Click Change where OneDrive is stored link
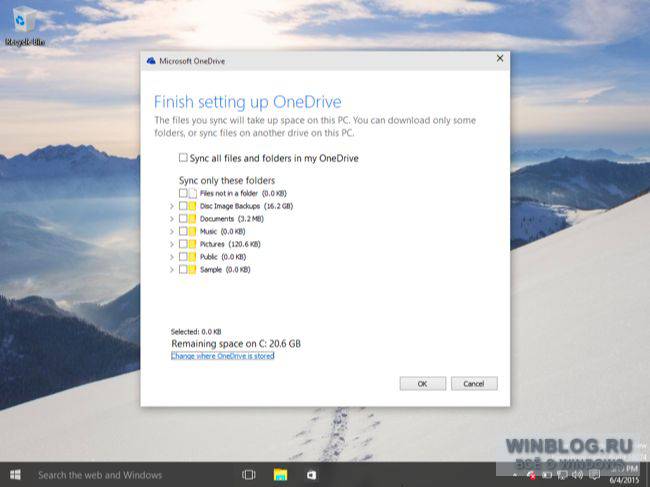The image size is (650, 487). (223, 356)
